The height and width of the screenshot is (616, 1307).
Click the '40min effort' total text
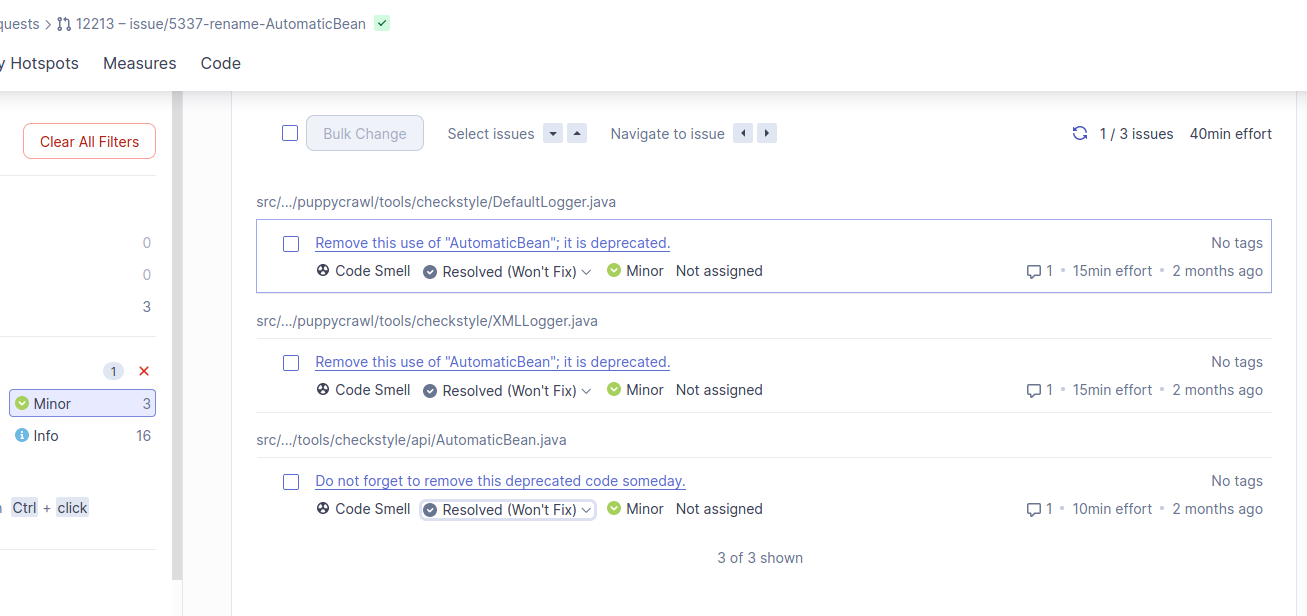[1231, 134]
